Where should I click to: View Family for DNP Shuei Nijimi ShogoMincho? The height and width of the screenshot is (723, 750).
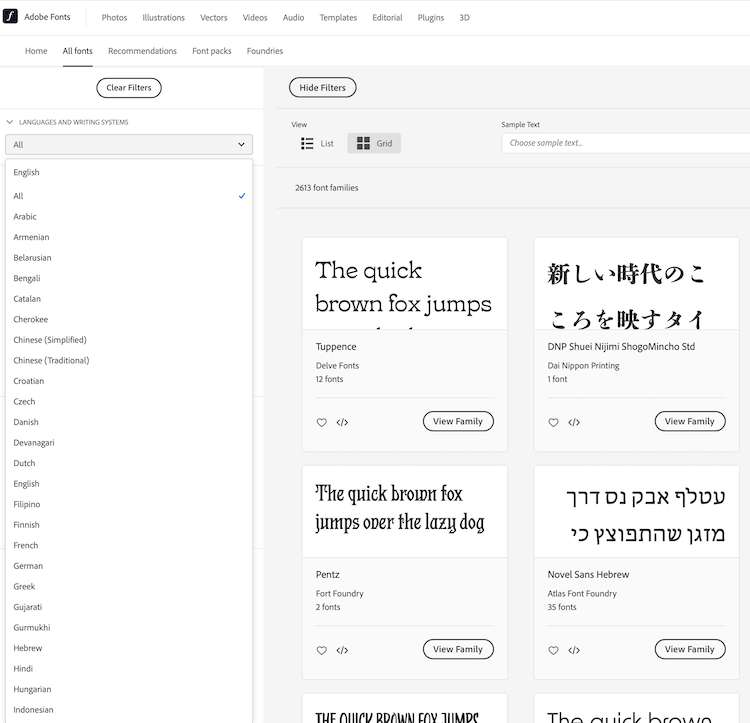[690, 421]
